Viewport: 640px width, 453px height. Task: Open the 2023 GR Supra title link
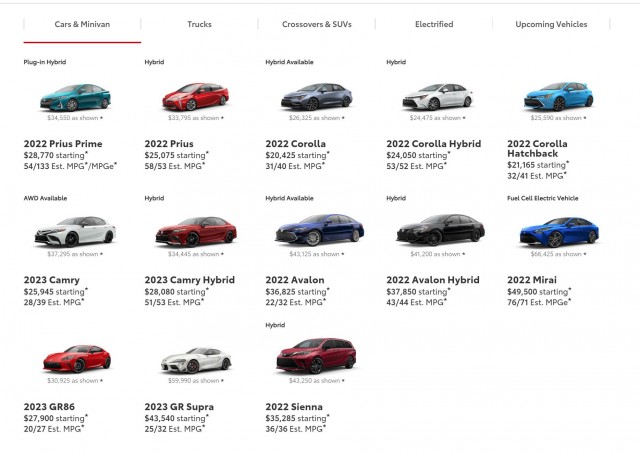point(179,406)
